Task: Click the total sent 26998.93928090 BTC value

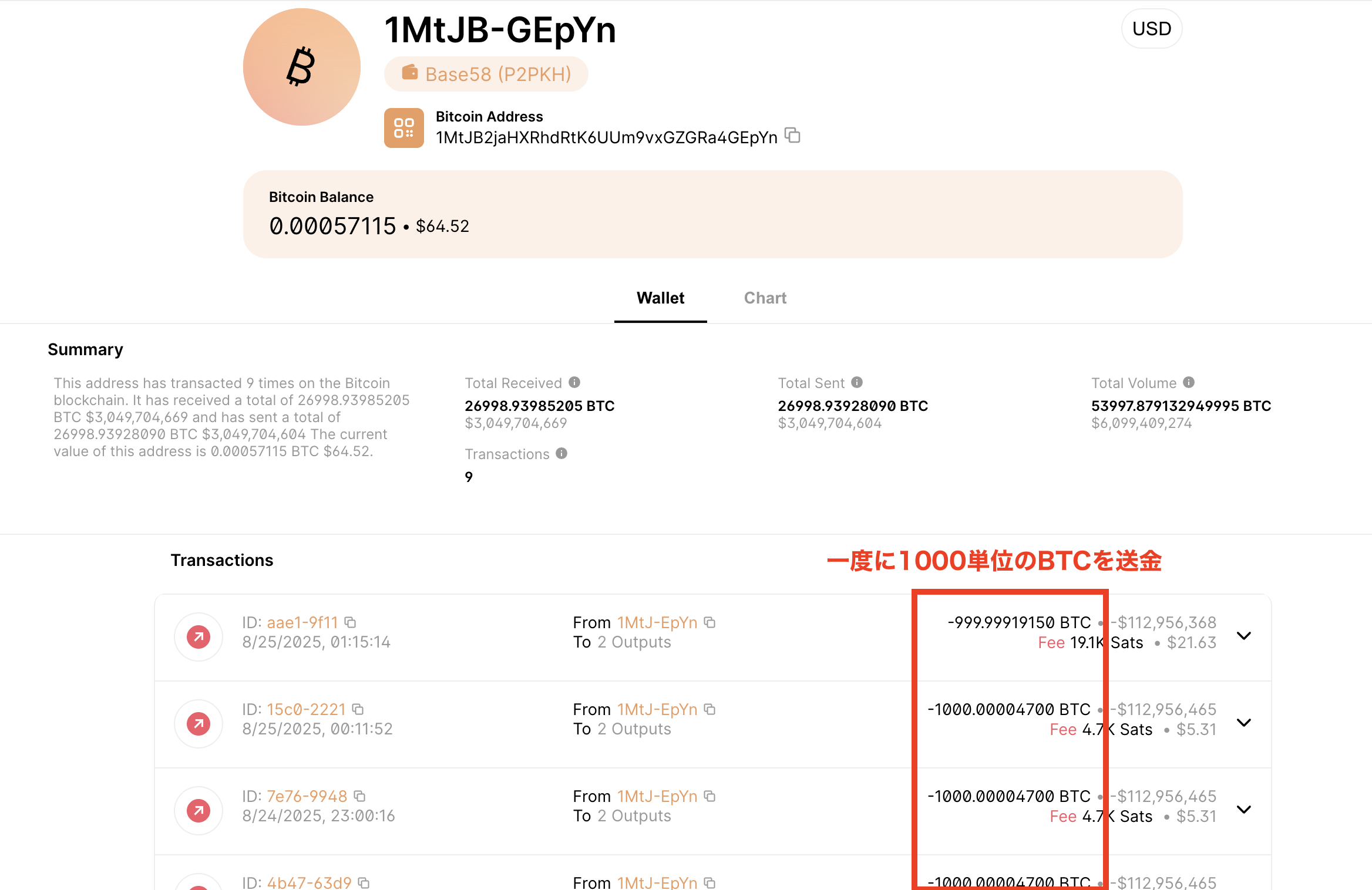Action: [x=853, y=406]
